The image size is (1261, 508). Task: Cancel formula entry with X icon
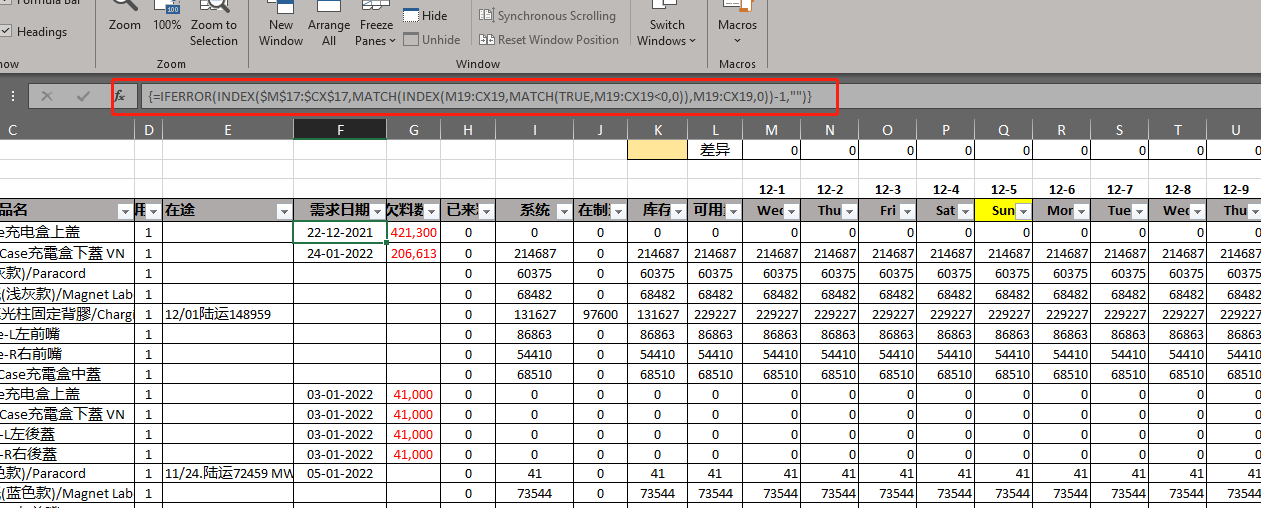tap(47, 96)
